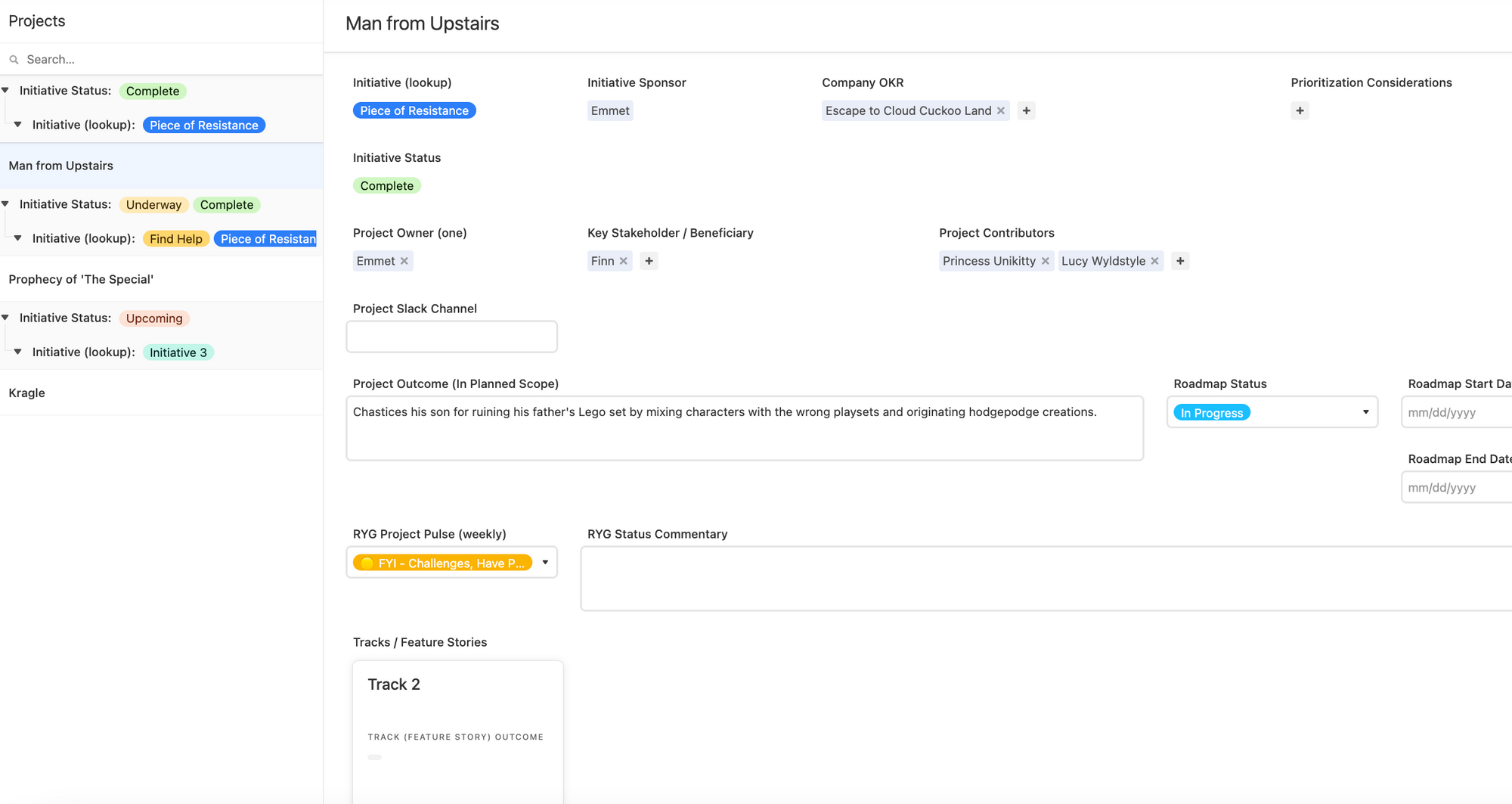This screenshot has height=804, width=1512.
Task: Click the RYG Status Commentary text area
Action: pyautogui.click(x=1046, y=579)
